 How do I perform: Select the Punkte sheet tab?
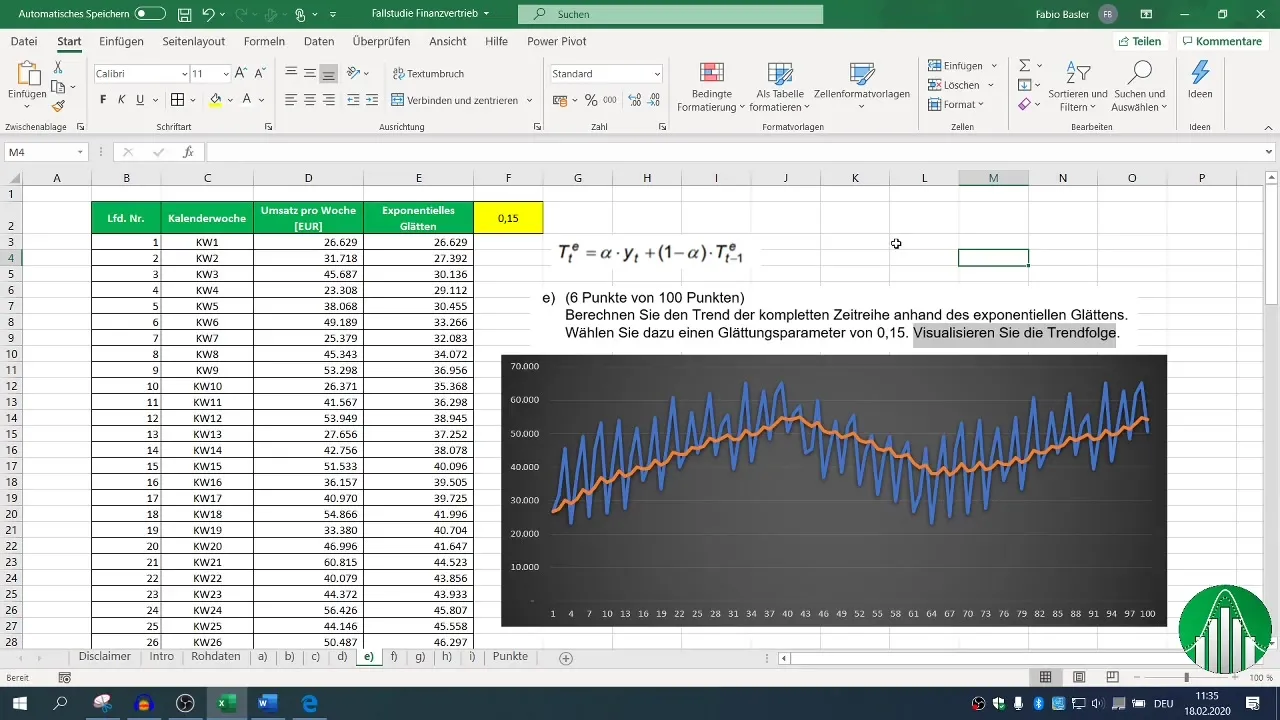[x=510, y=657]
